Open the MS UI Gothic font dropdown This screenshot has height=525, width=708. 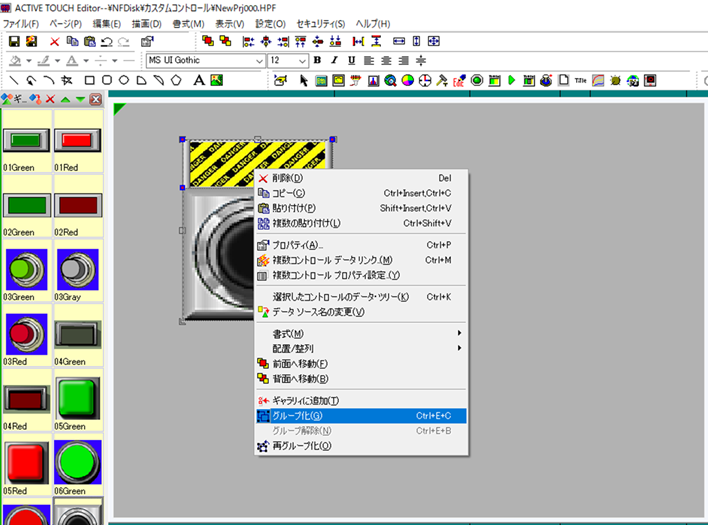pos(258,60)
